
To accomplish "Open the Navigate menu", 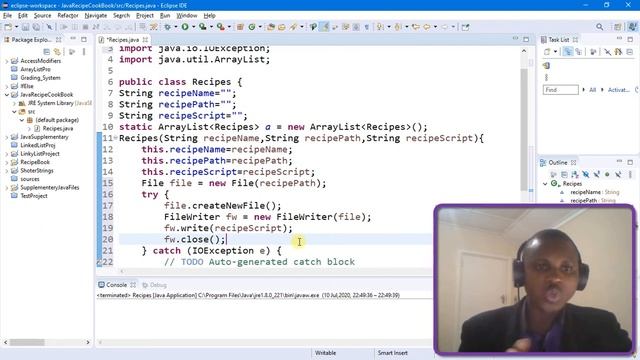I will point(96,16).
